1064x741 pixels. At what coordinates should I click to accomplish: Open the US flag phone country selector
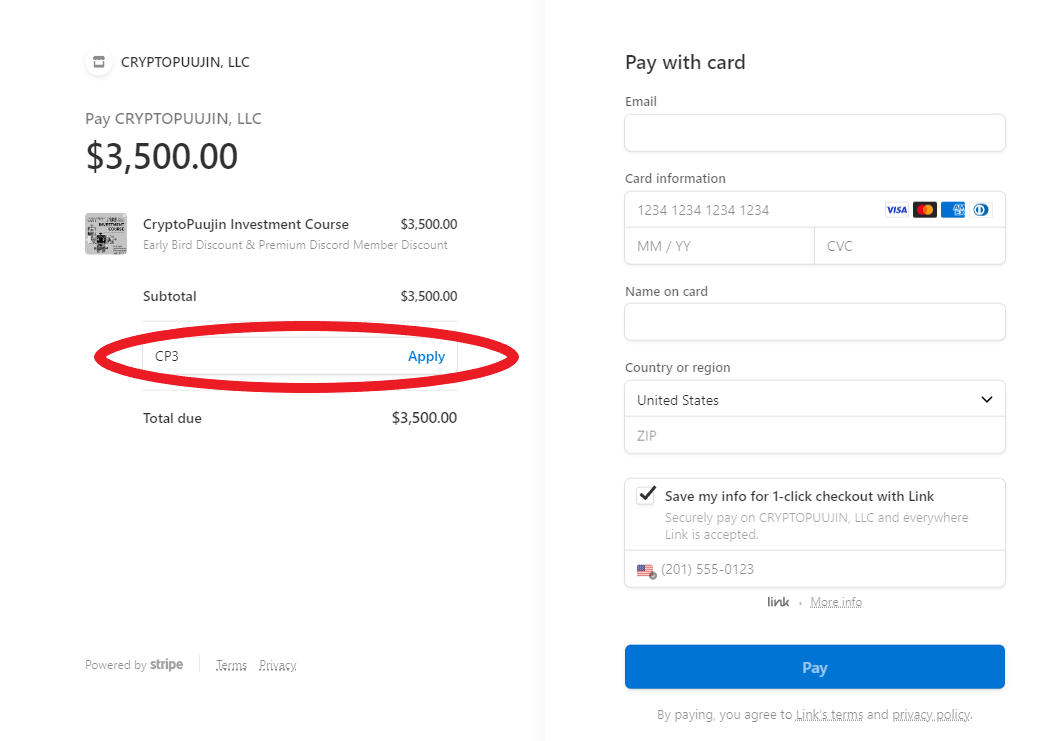646,571
